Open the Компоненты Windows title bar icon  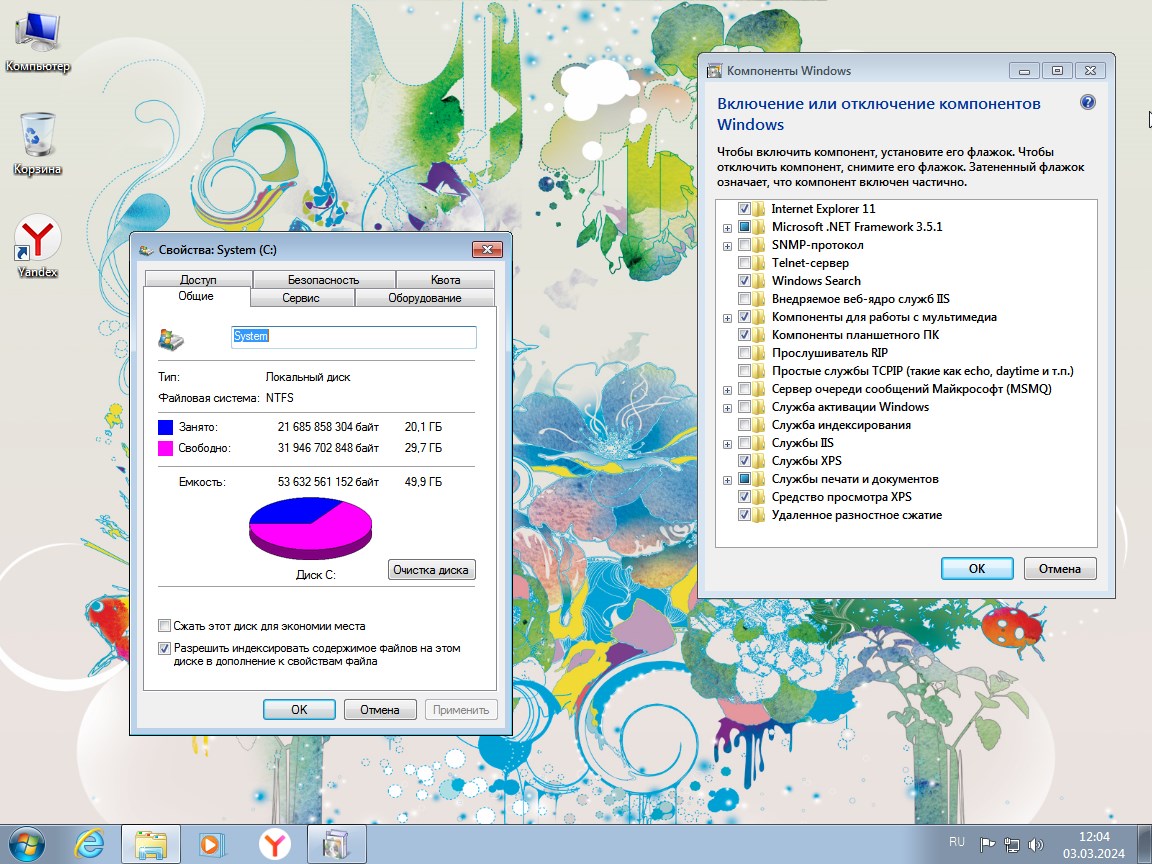714,71
